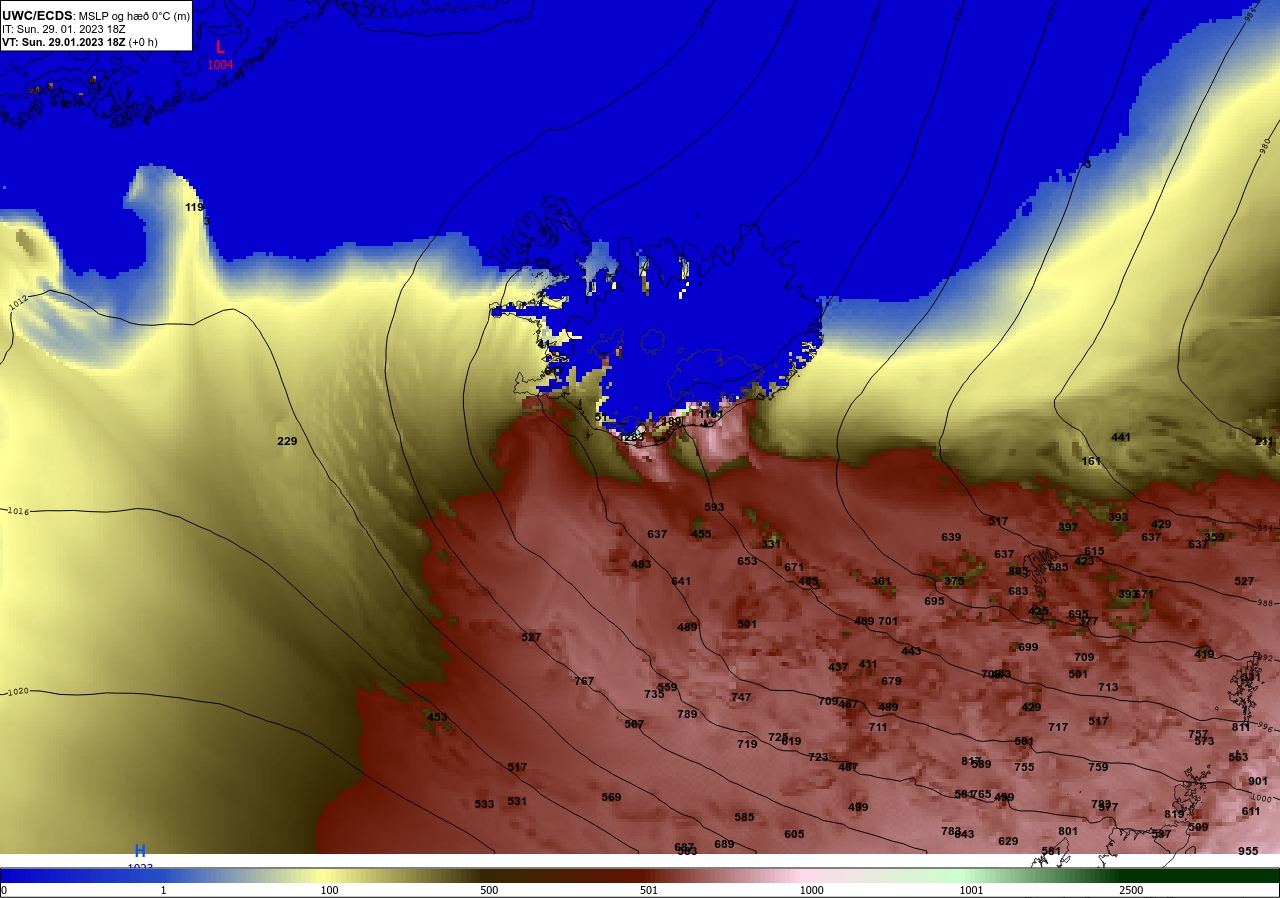Click the height value 397
The image size is (1280, 898).
coord(1068,527)
